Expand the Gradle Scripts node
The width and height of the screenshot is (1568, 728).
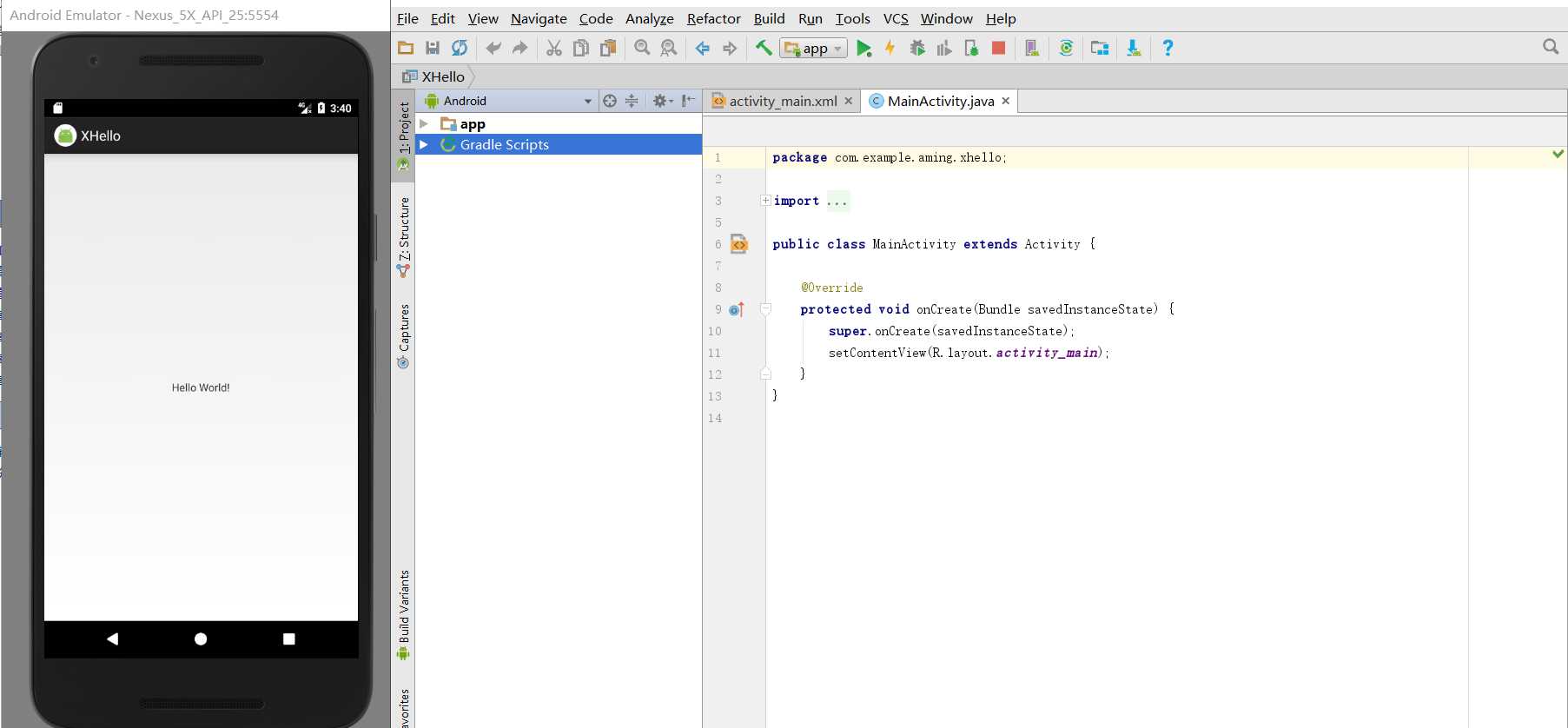tap(424, 144)
